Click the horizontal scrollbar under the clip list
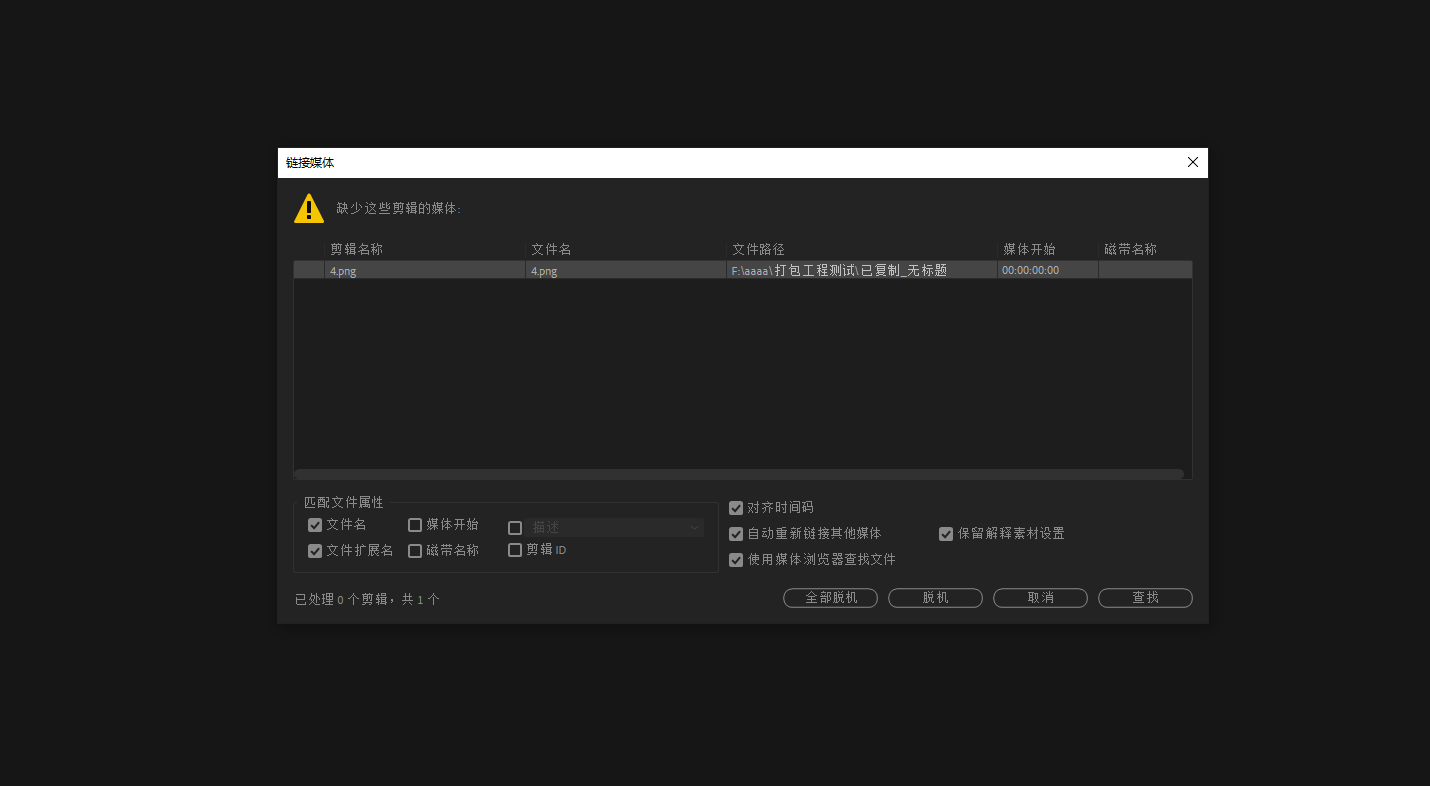The height and width of the screenshot is (786, 1430). pos(739,474)
